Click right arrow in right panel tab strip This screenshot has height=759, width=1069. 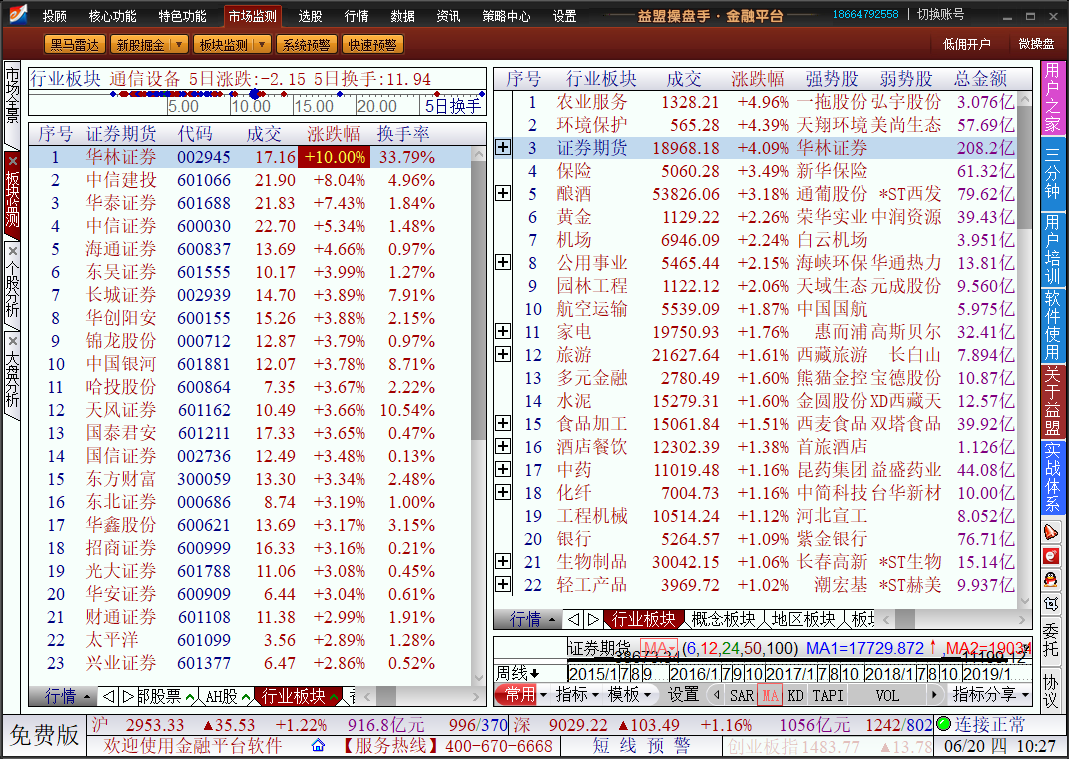[593, 619]
